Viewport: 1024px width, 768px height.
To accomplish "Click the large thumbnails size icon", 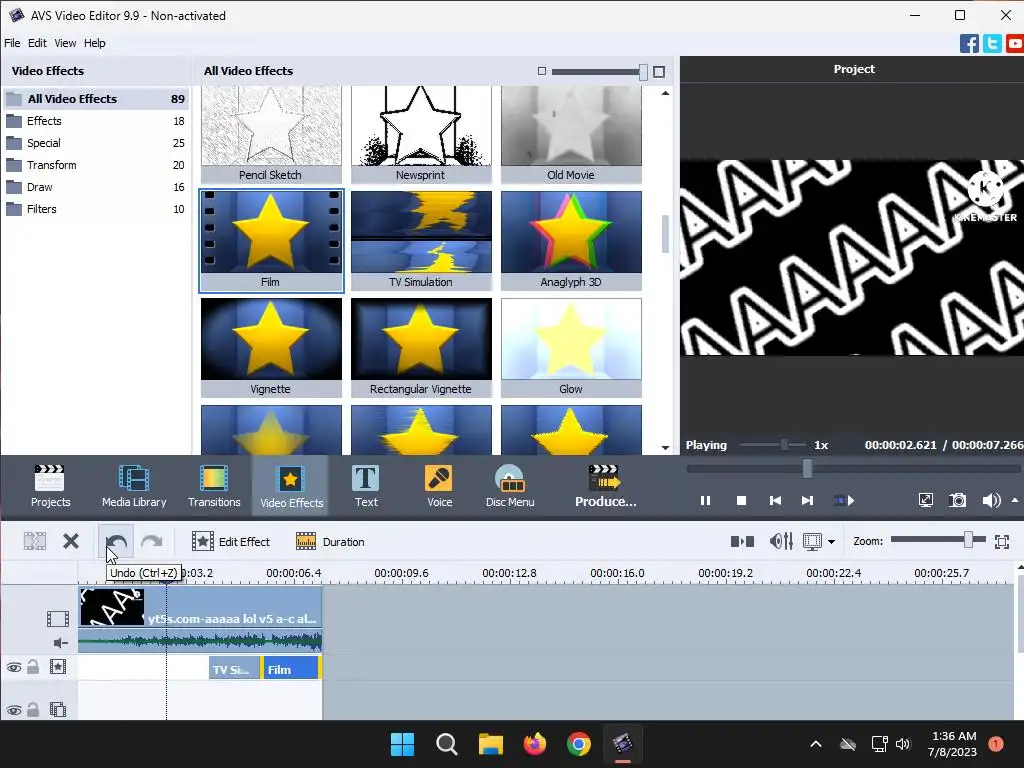I will [x=659, y=72].
